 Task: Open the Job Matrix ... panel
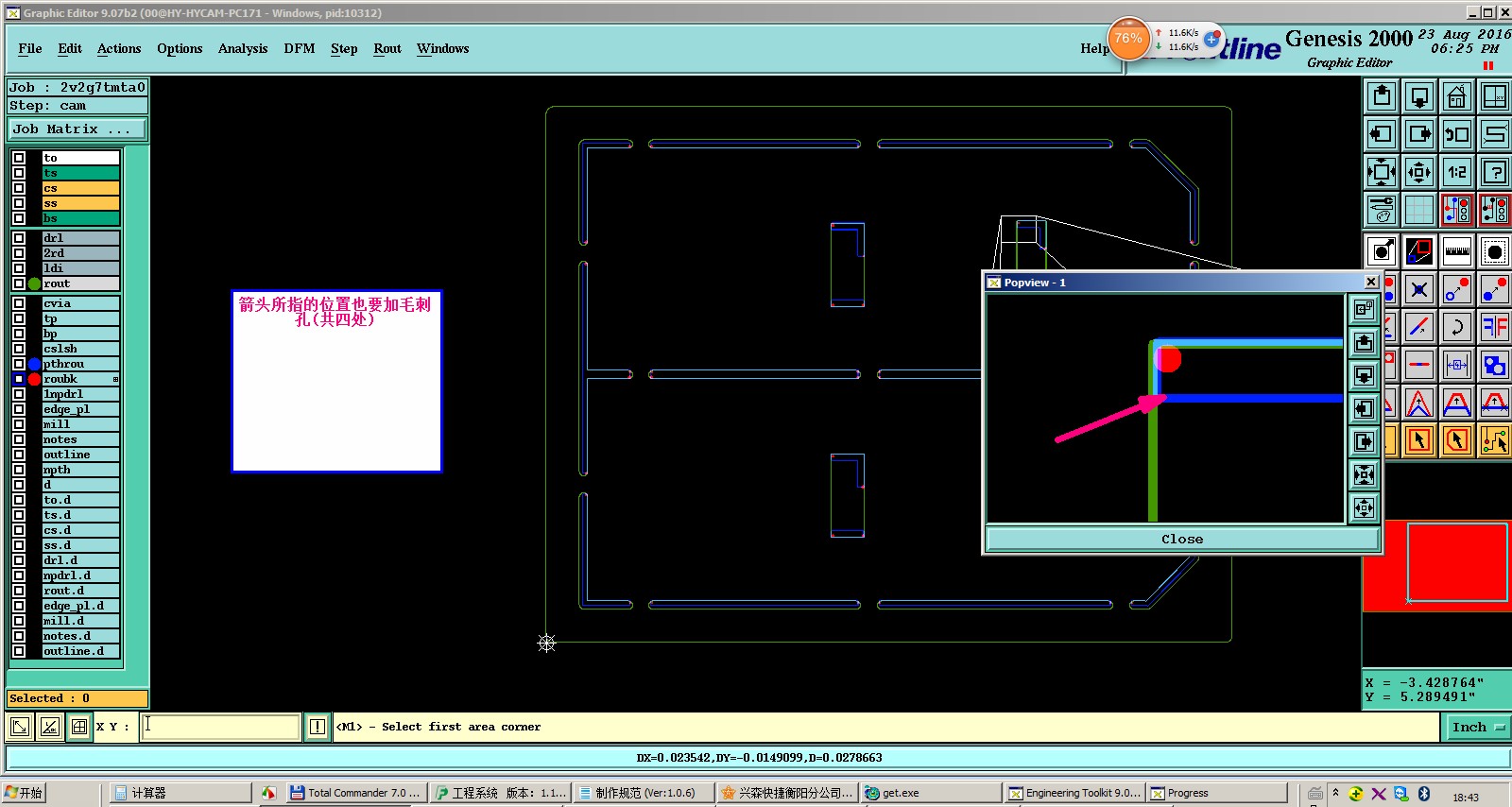78,129
